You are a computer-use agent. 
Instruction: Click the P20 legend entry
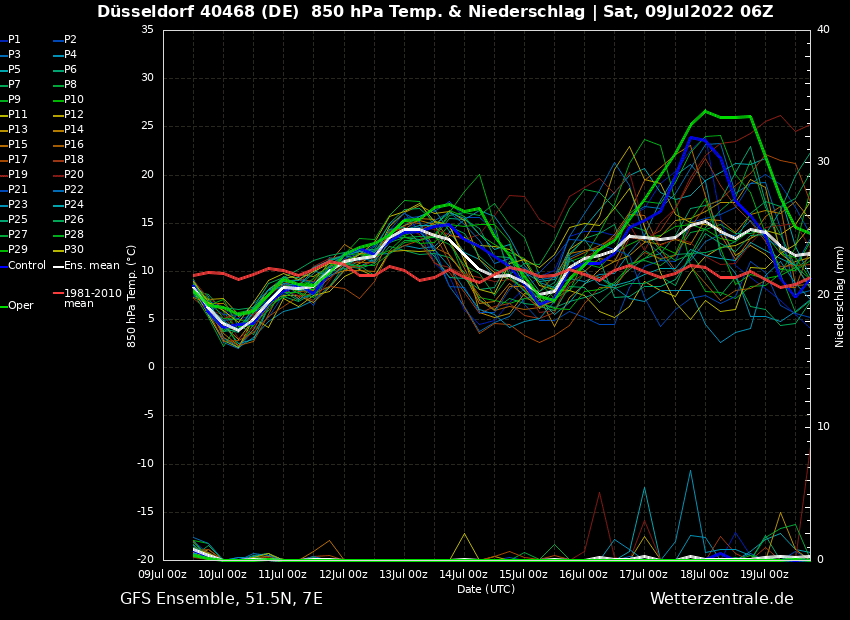[x=74, y=175]
